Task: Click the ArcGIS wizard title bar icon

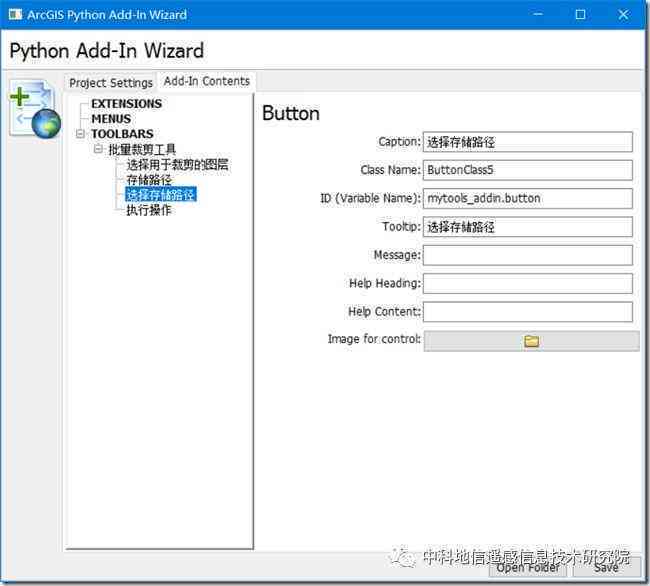Action: pos(15,15)
